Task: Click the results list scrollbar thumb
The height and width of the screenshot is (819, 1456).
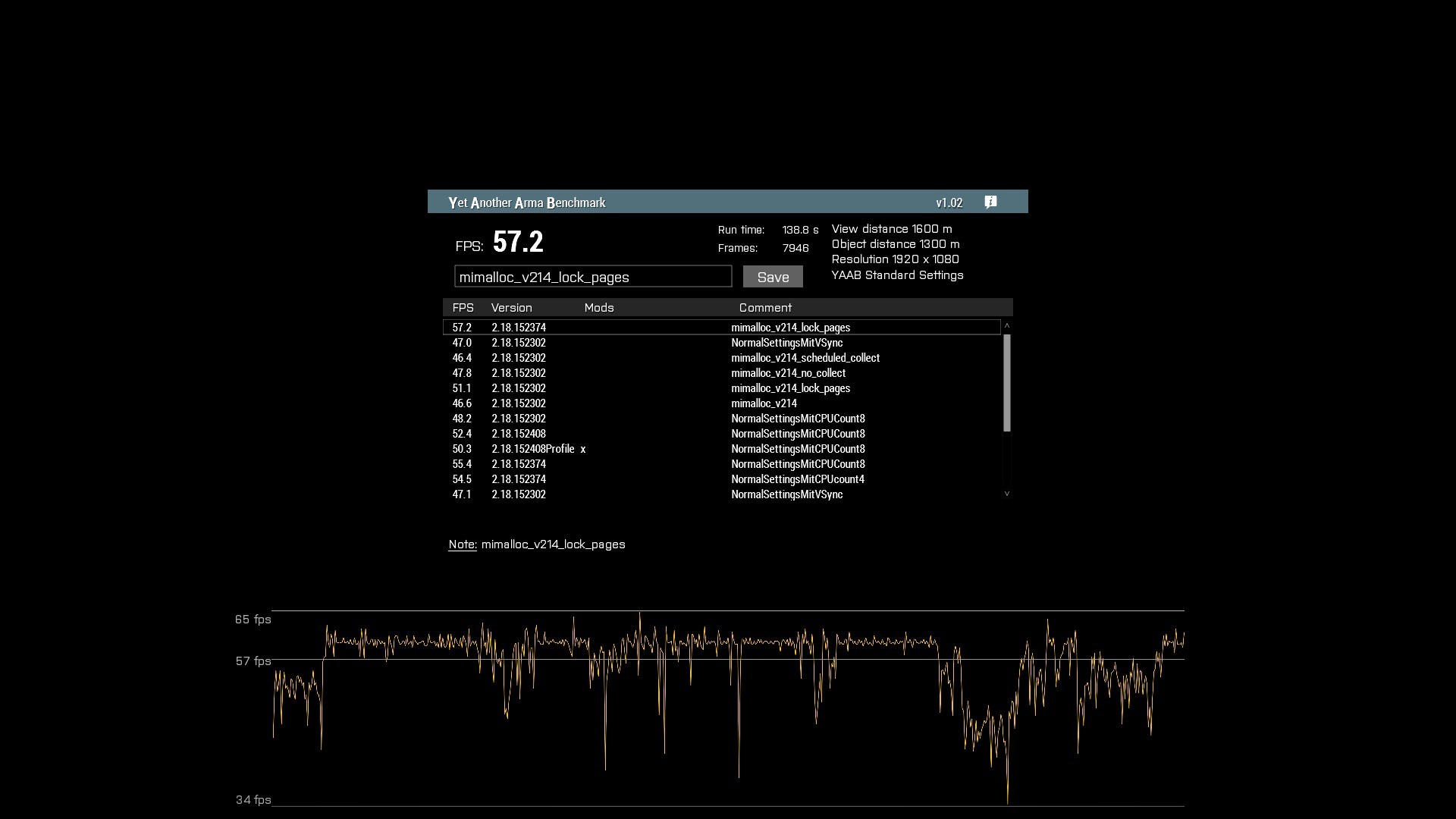Action: (1007, 383)
